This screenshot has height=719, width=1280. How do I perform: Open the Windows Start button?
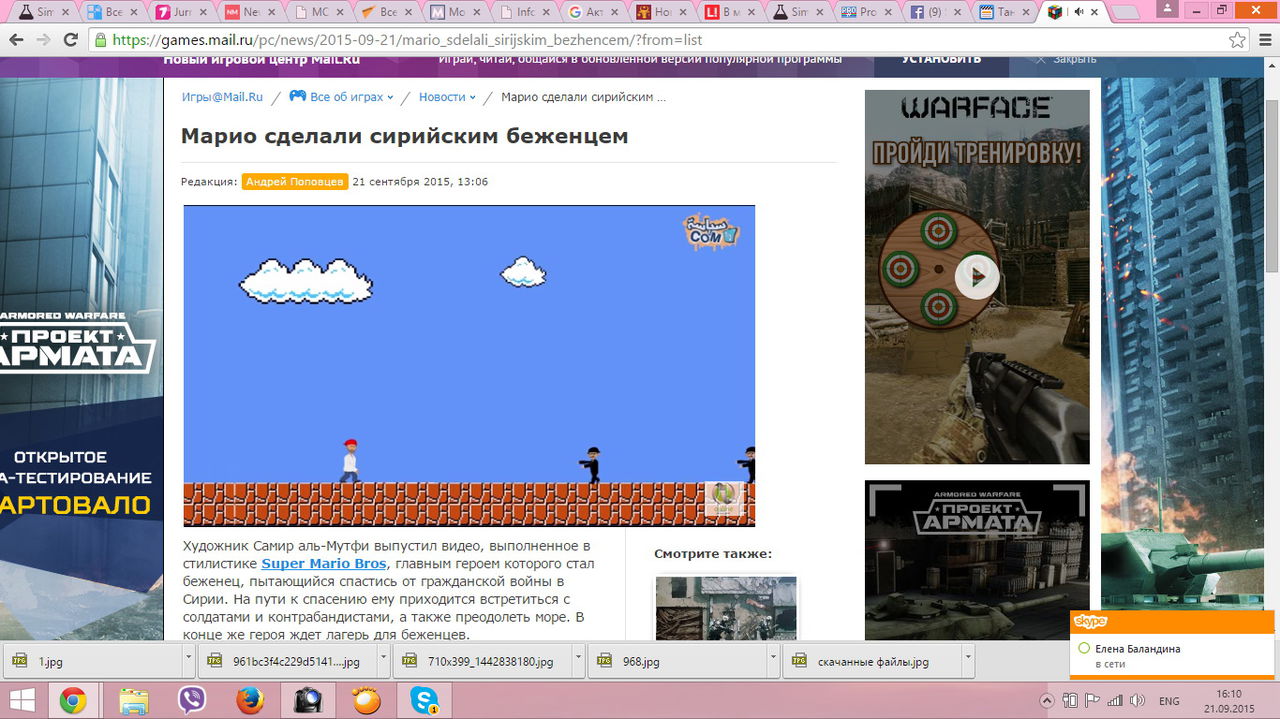tap(21, 700)
